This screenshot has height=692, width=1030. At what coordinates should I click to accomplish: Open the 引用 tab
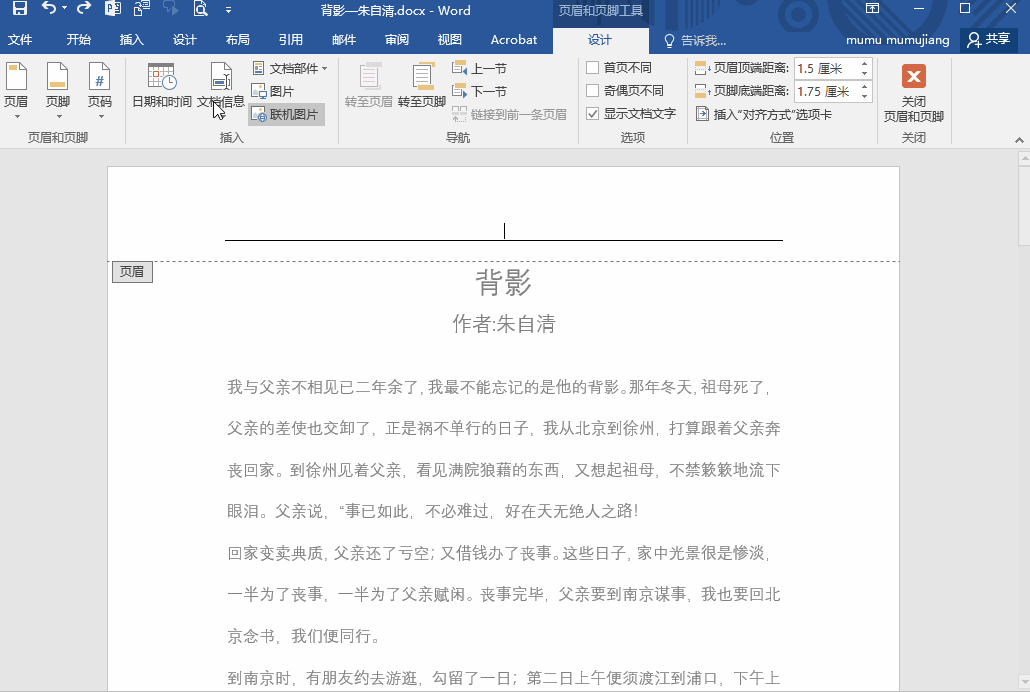coord(290,39)
